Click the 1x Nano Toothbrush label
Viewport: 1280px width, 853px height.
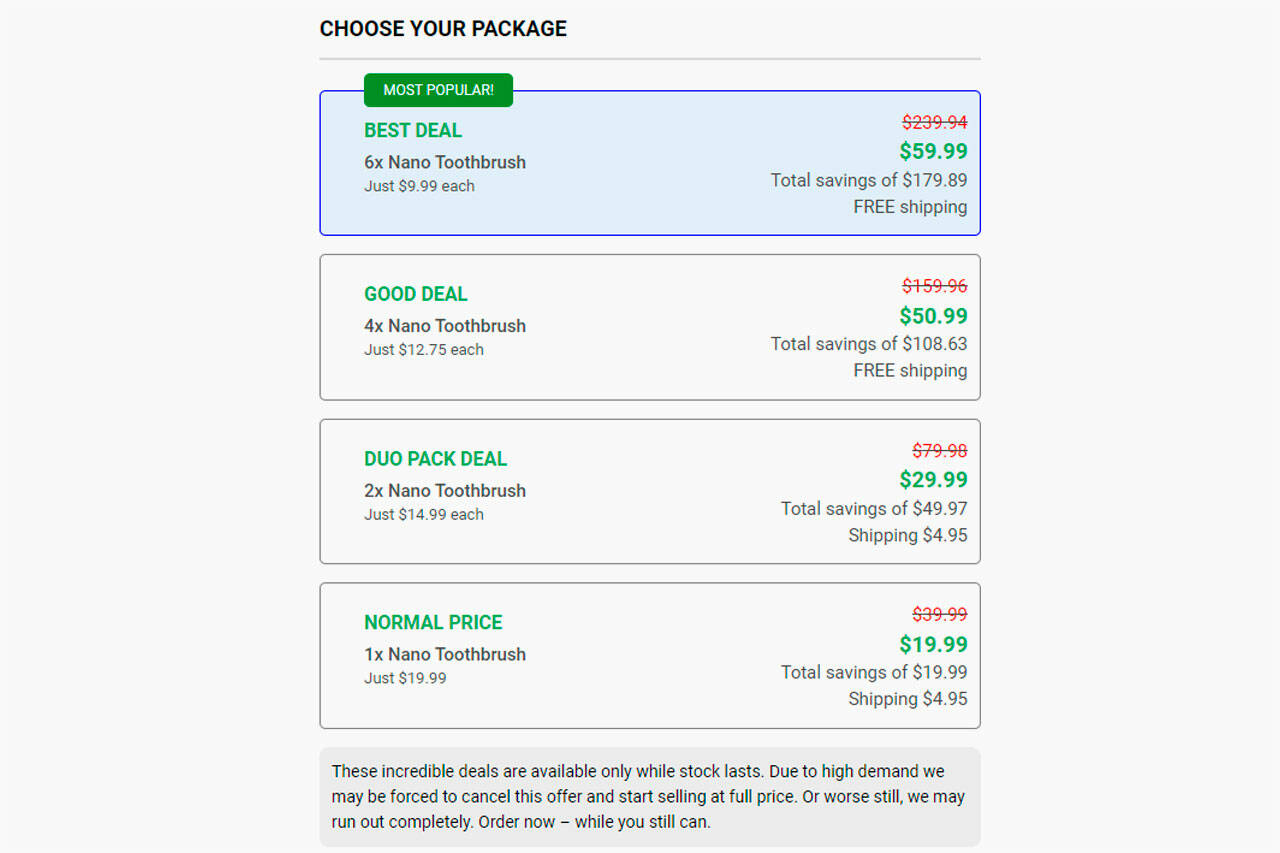[445, 654]
